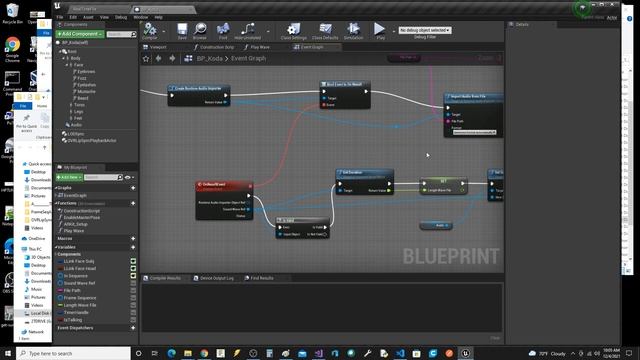Collapse the Functions section

tap(56, 203)
